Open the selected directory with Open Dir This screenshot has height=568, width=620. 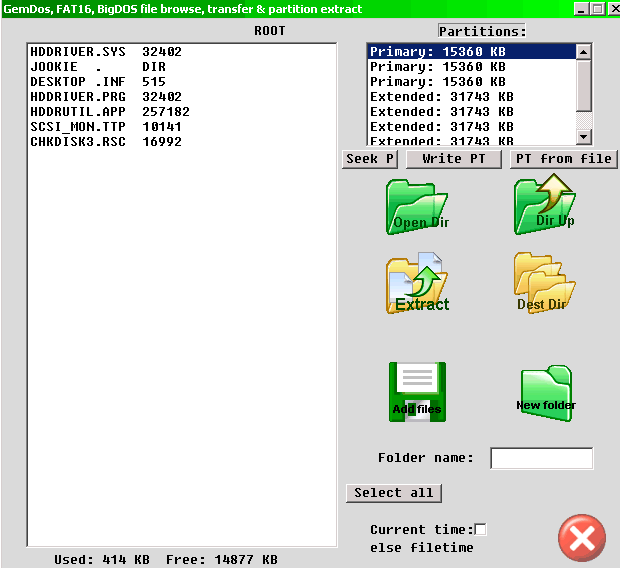click(x=417, y=207)
